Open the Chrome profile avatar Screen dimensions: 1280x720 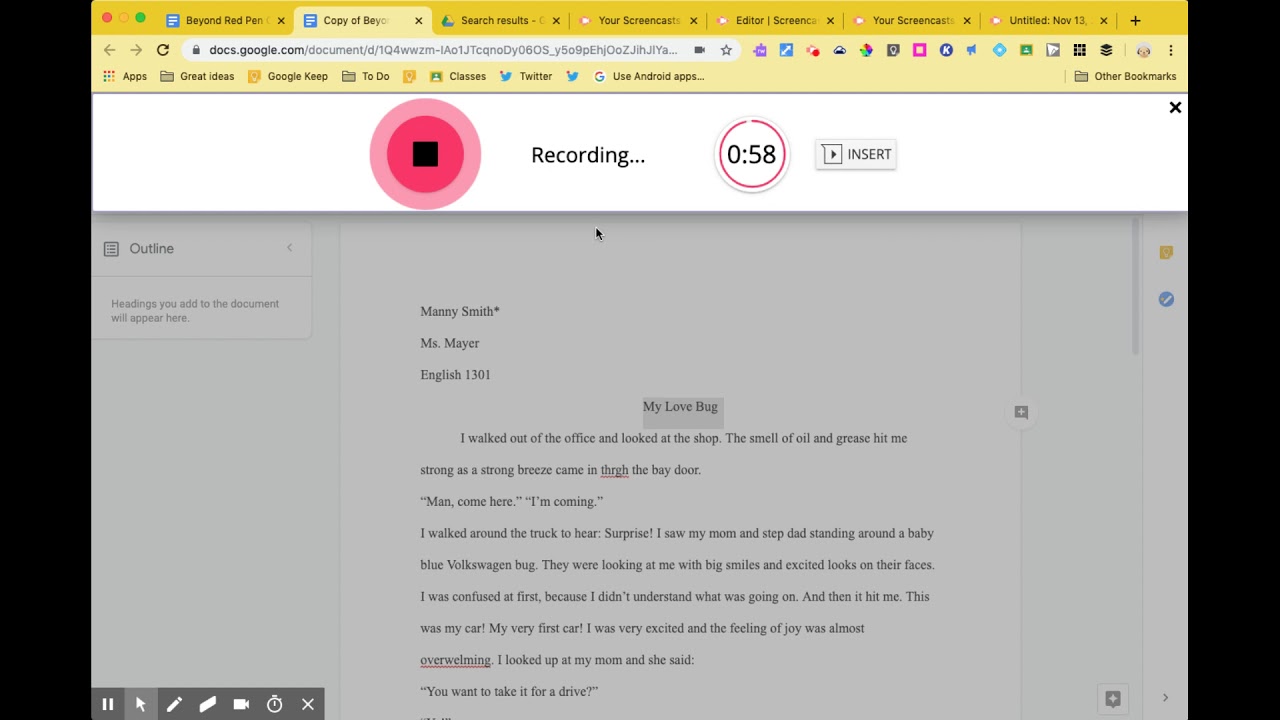[1143, 50]
